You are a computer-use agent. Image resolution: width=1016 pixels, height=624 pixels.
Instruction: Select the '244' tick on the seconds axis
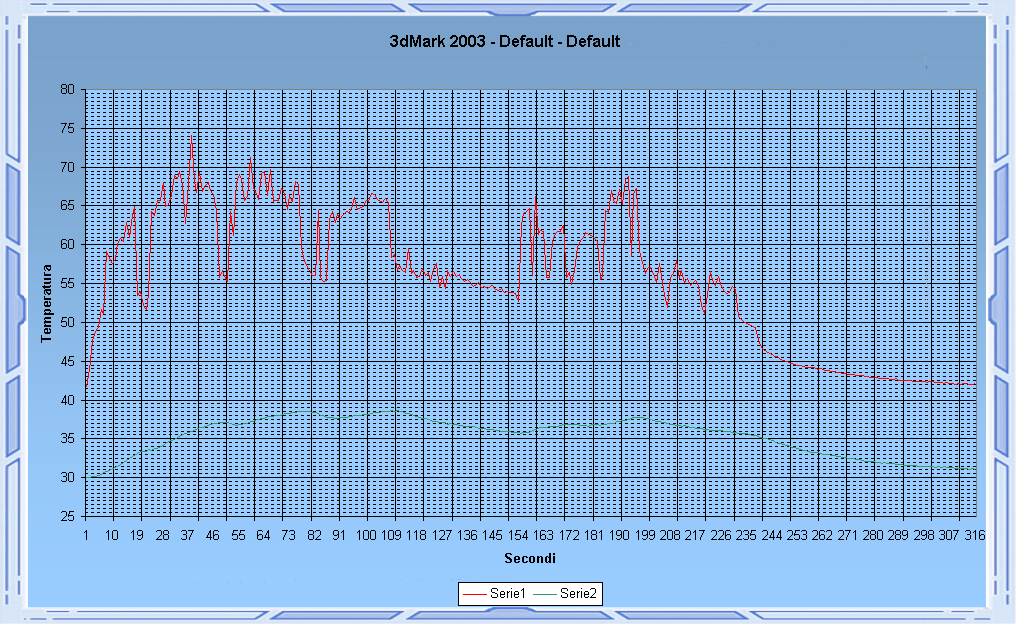click(x=771, y=535)
